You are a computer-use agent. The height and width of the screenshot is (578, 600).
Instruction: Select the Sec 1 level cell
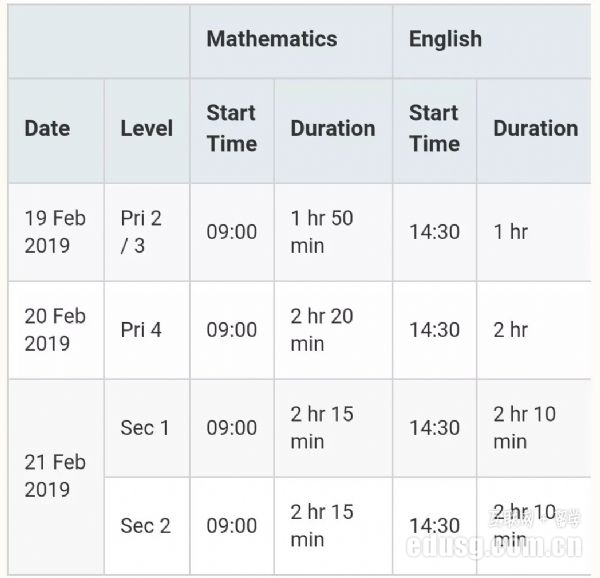145,428
